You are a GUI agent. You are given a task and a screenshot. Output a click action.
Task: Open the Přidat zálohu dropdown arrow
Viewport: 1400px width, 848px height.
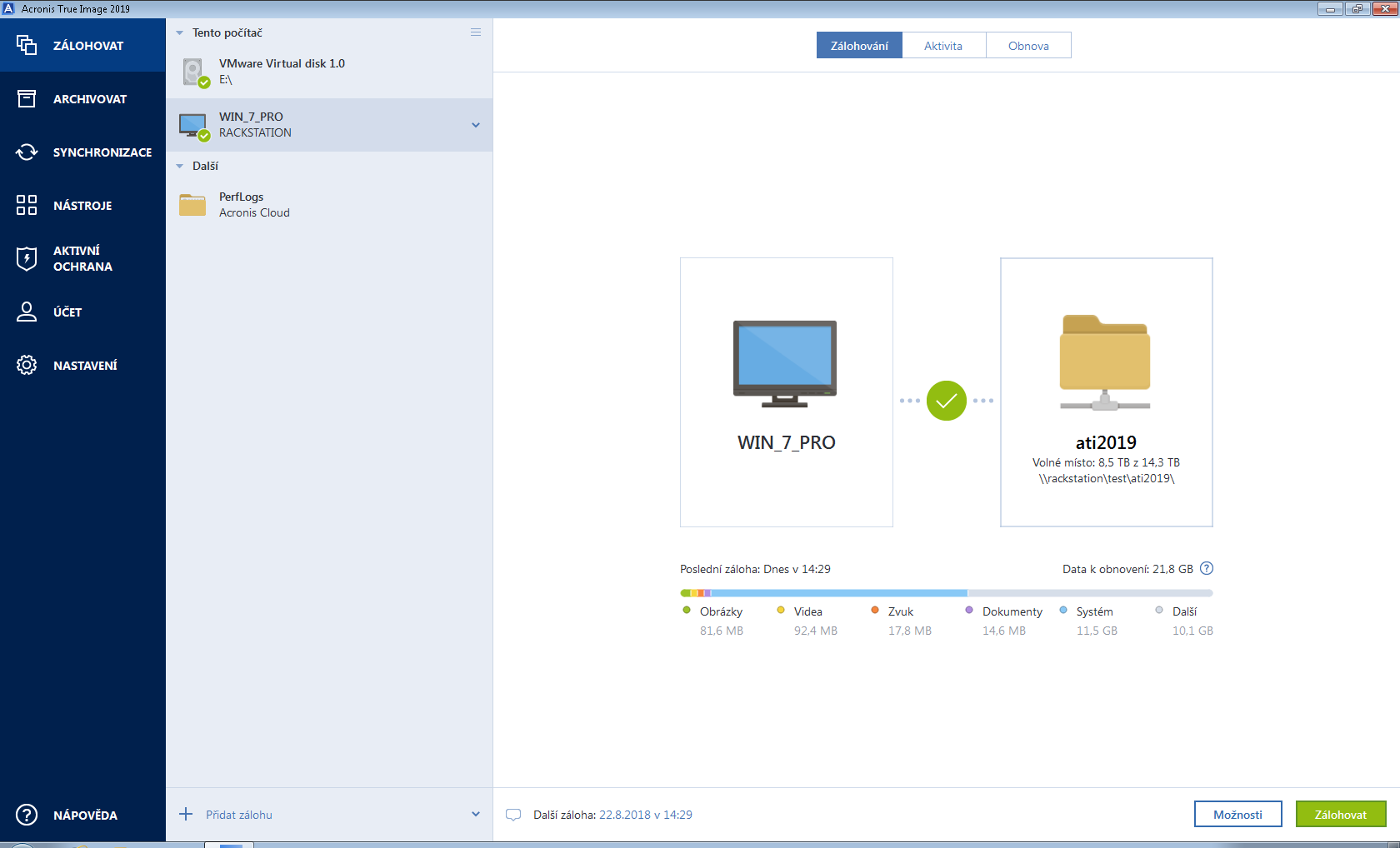pyautogui.click(x=476, y=815)
